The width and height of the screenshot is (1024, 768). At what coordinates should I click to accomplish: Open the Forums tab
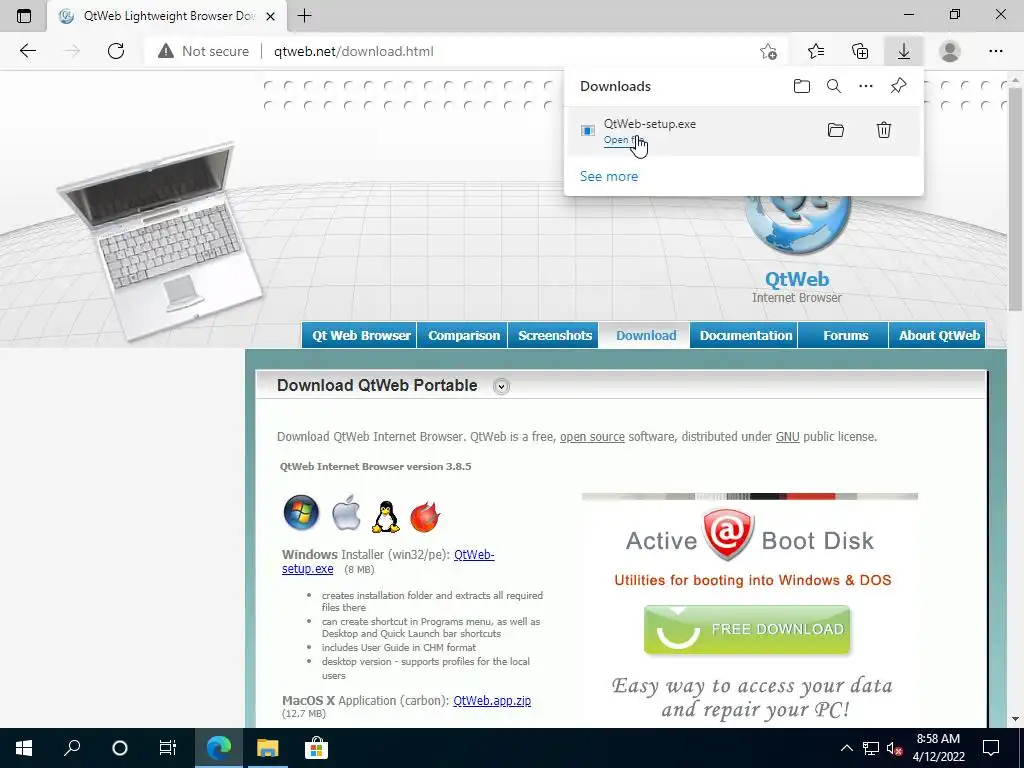tap(845, 335)
